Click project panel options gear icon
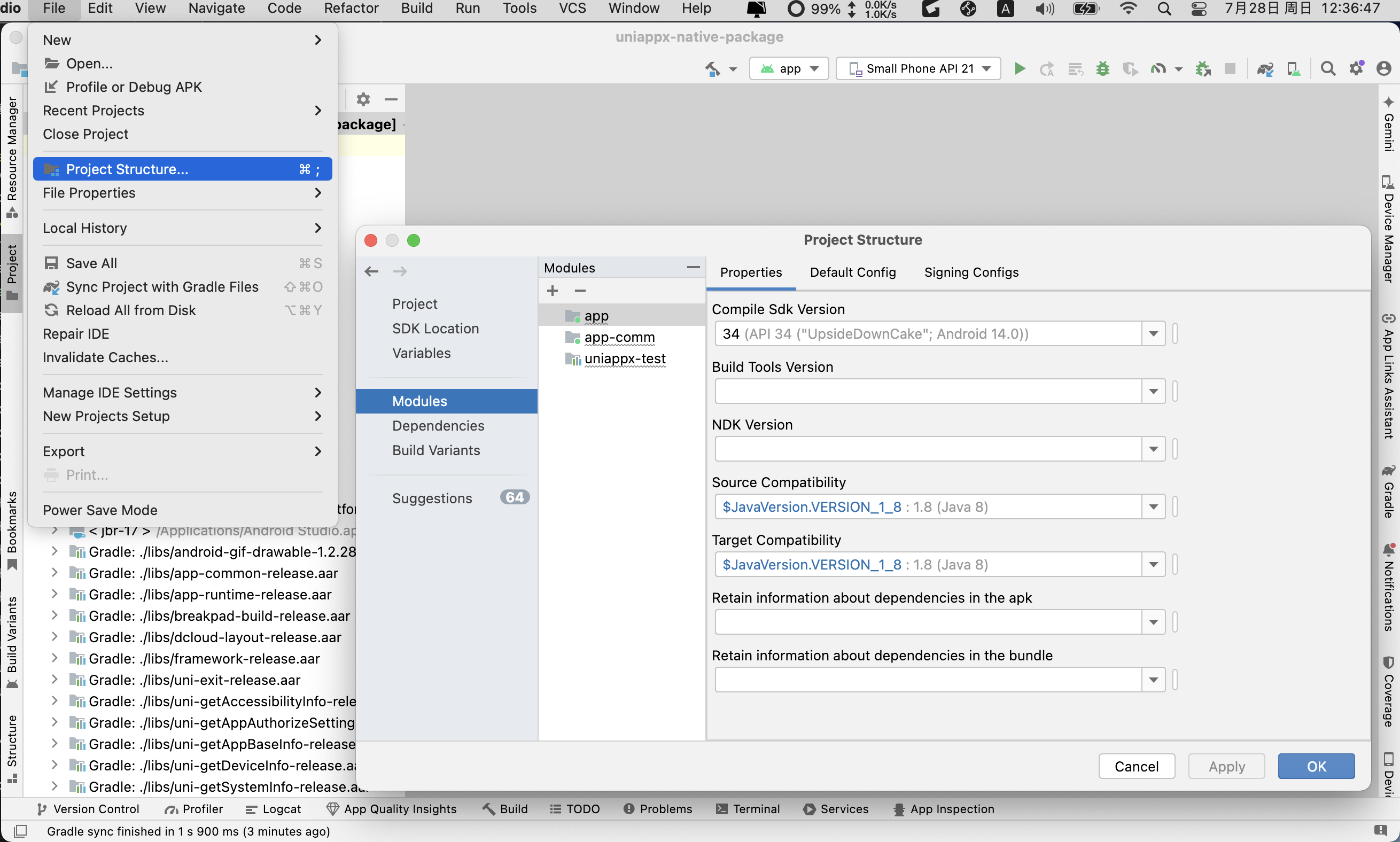Image resolution: width=1400 pixels, height=842 pixels. [363, 99]
